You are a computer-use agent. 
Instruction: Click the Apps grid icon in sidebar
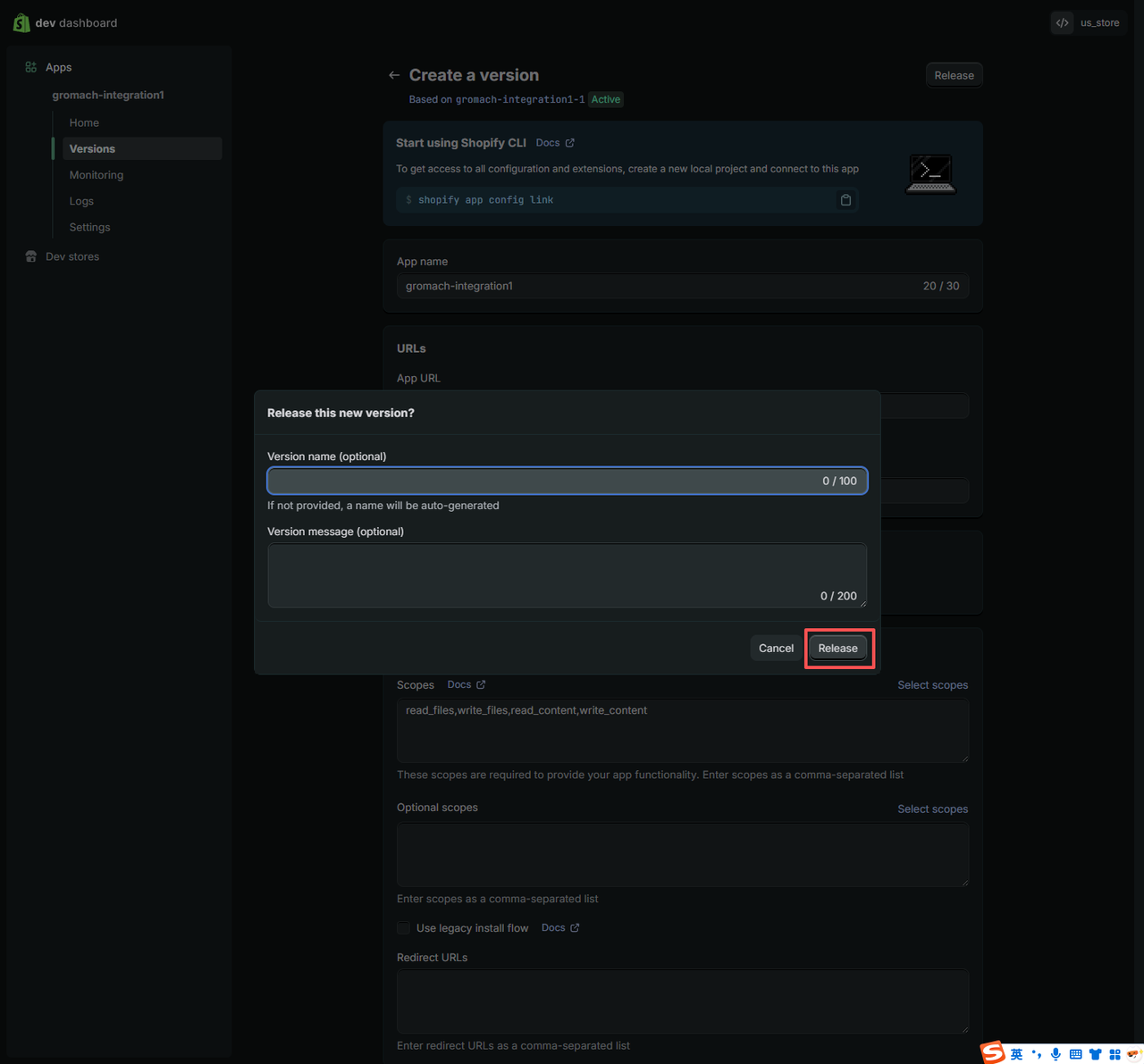tap(31, 67)
